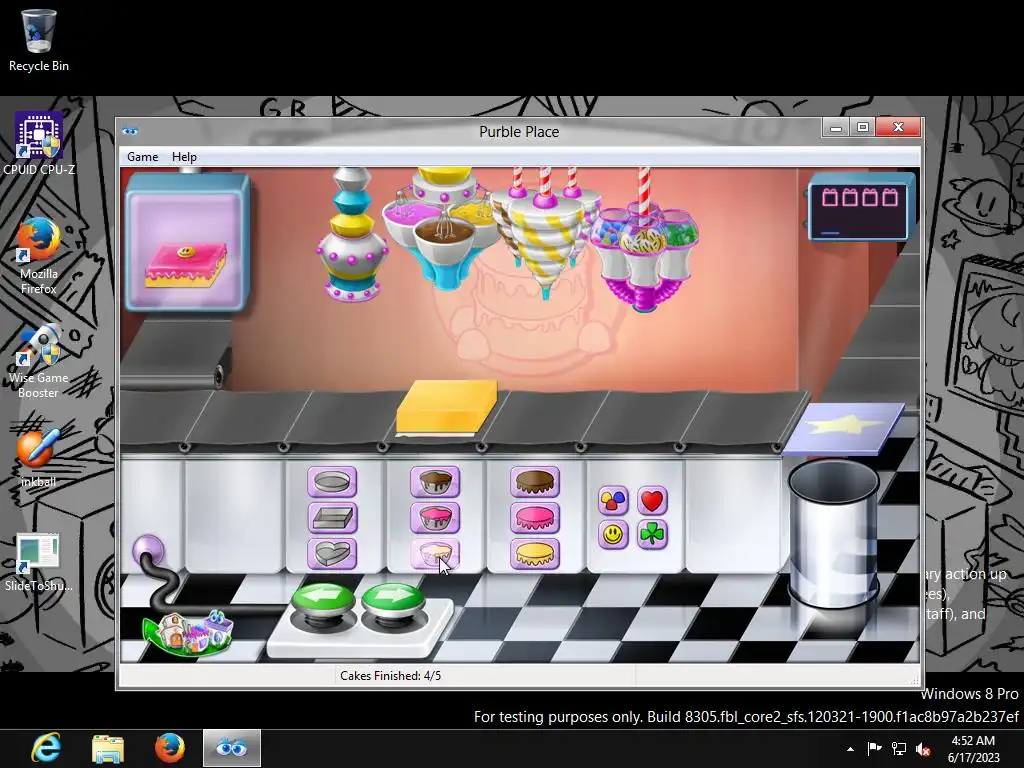
Task: Open the Help menu
Action: (x=184, y=157)
